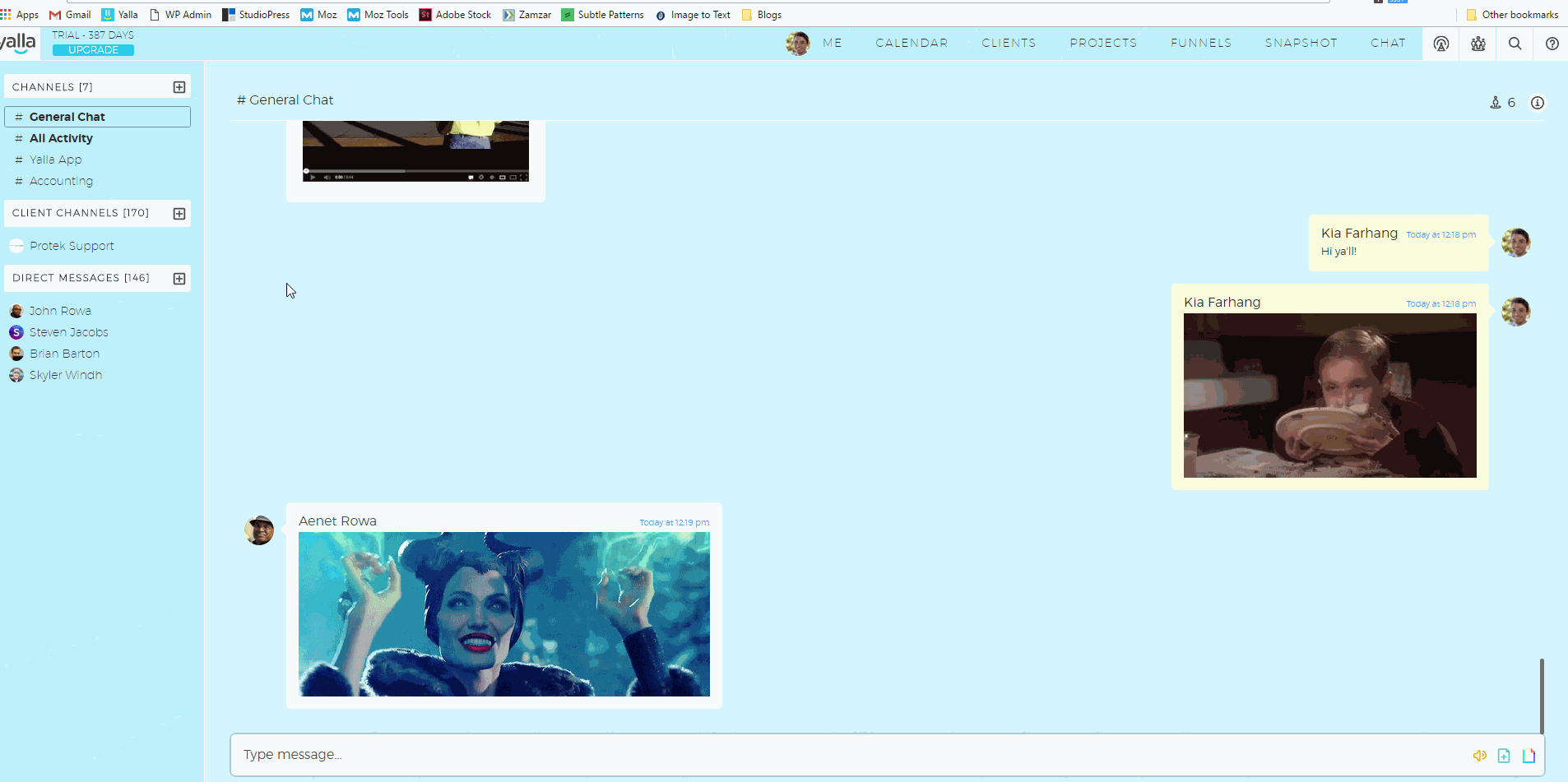Open direct message with Steven Jacobs

tap(68, 332)
